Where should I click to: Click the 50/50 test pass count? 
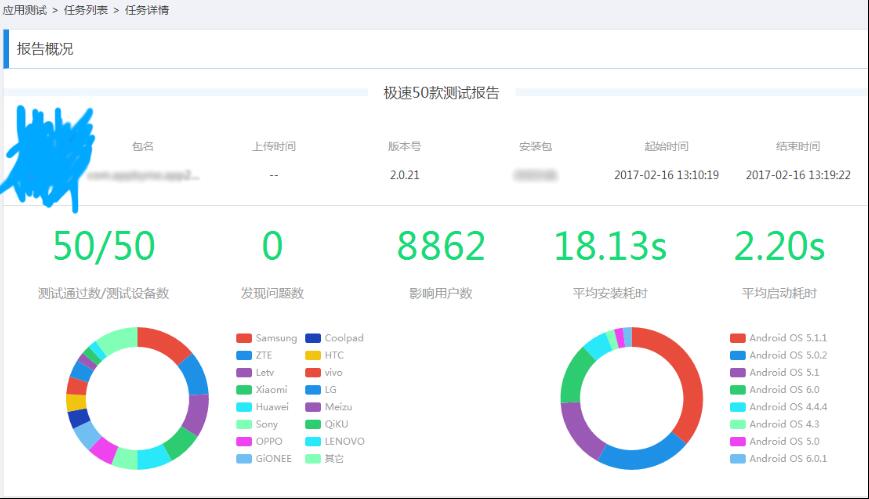(104, 246)
